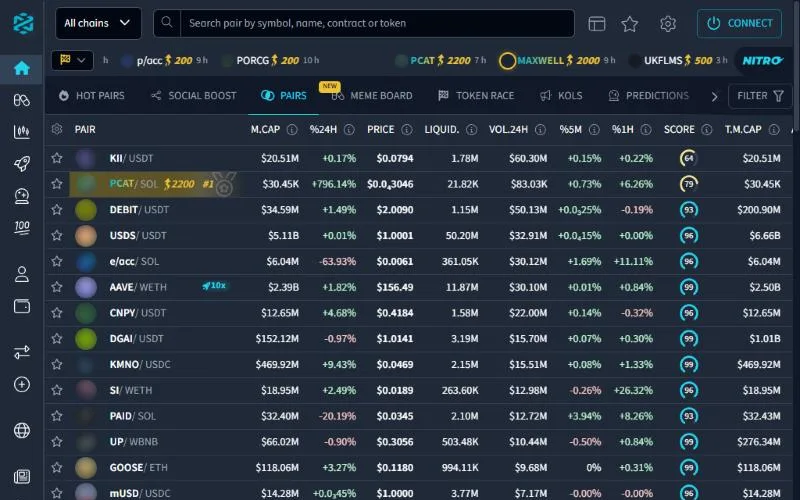Open the settings gear in header
The width and height of the screenshot is (800, 500).
coord(668,23)
